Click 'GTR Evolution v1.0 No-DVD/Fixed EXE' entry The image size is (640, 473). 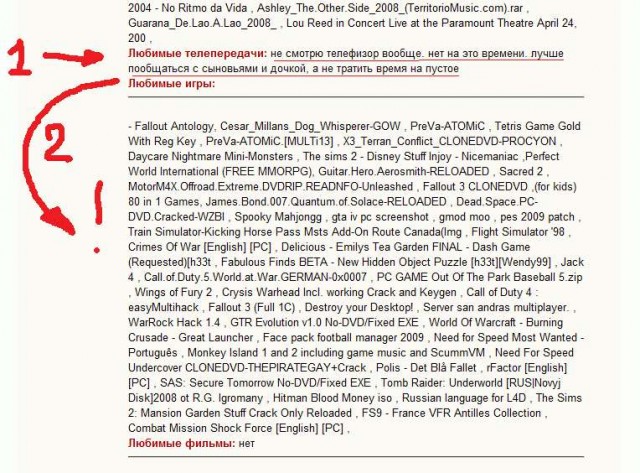coord(324,322)
